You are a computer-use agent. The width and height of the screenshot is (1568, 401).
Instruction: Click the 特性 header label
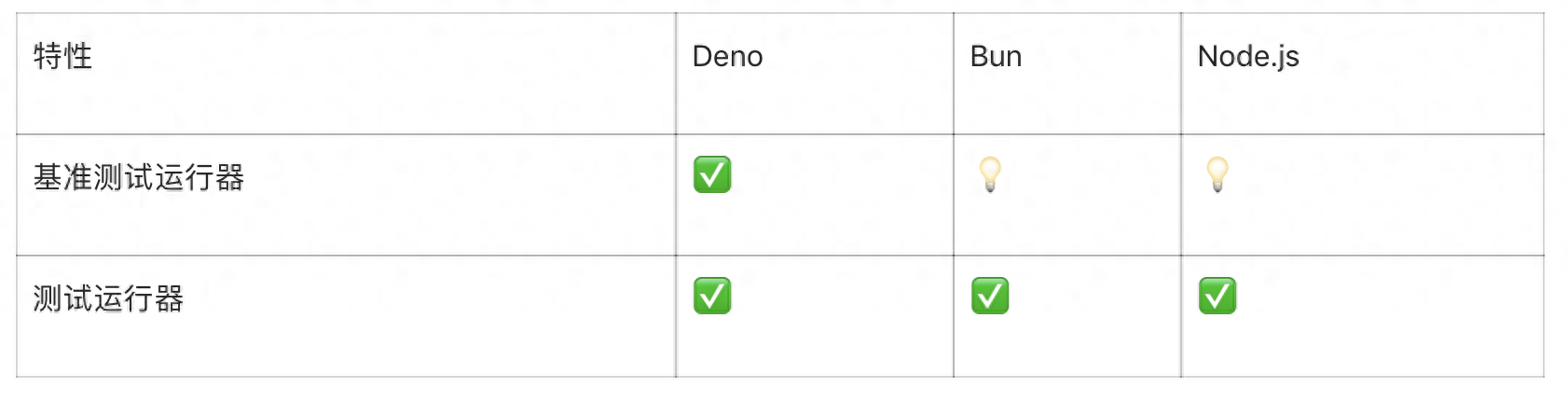(62, 56)
